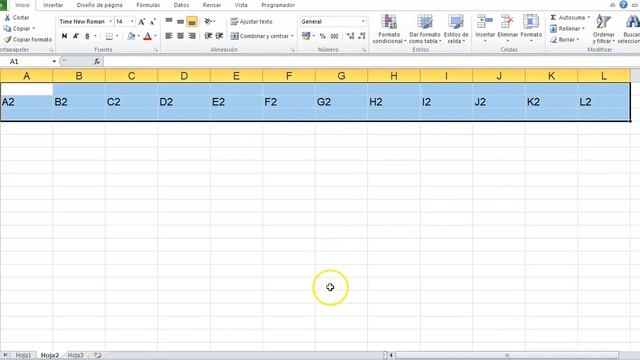Center text horizontally
Image resolution: width=640 pixels, height=360 pixels.
coord(180,36)
